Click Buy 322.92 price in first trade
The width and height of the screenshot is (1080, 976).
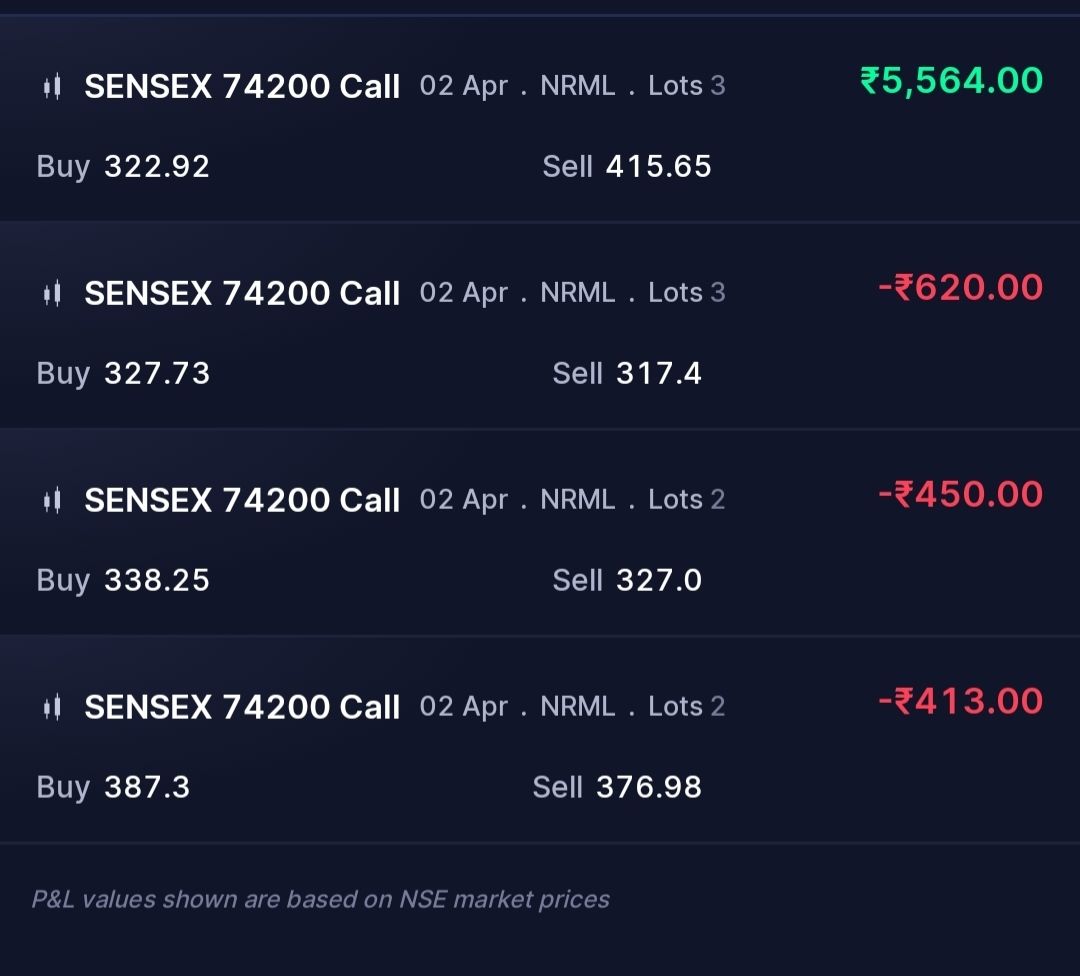156,167
